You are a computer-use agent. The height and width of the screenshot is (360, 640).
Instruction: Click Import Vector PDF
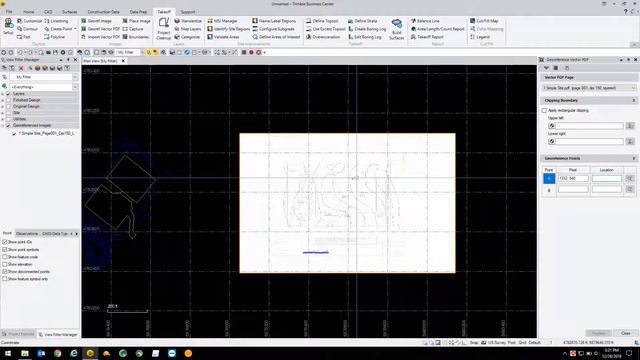[100, 37]
